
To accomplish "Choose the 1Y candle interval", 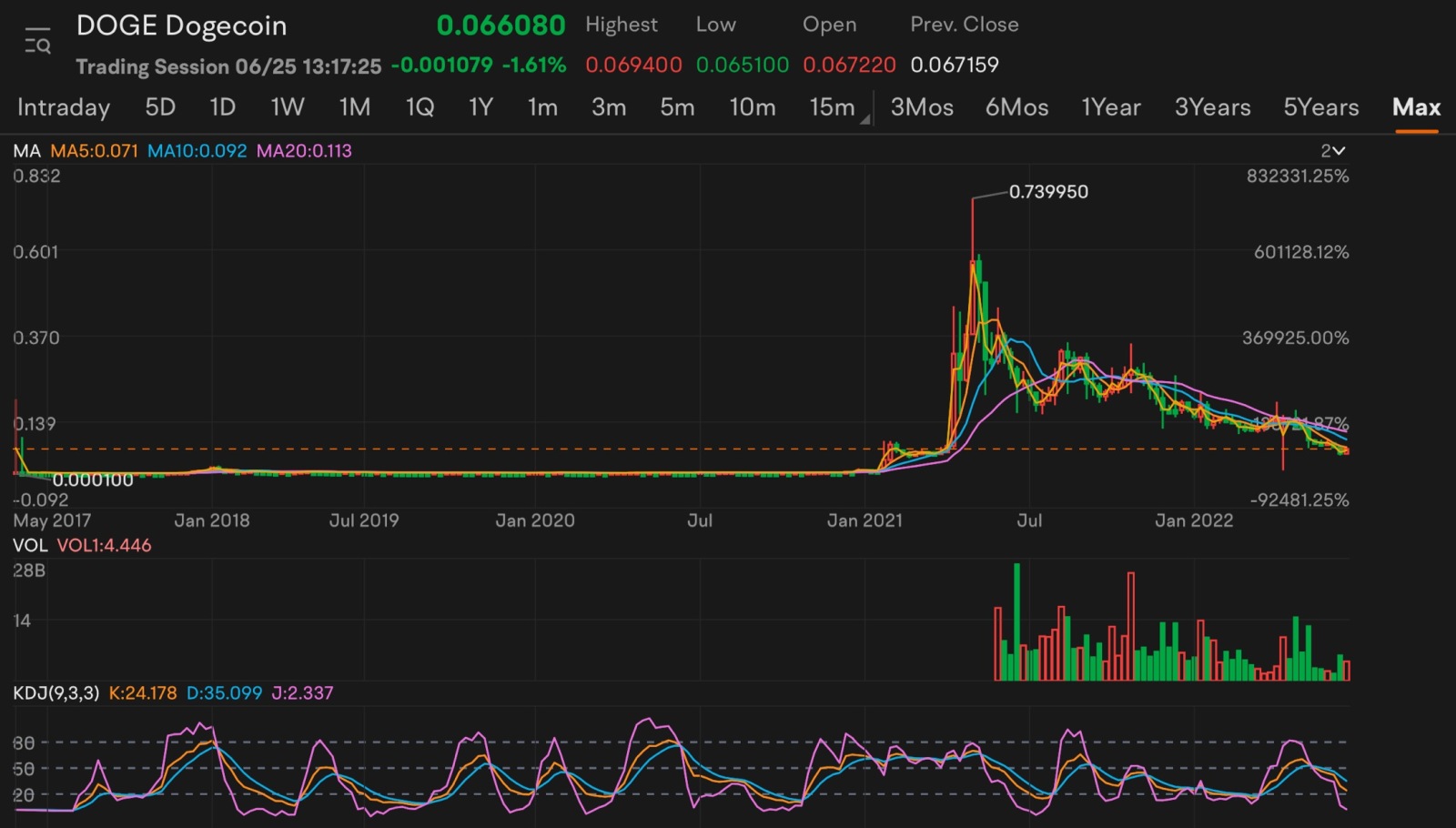I will pyautogui.click(x=480, y=107).
